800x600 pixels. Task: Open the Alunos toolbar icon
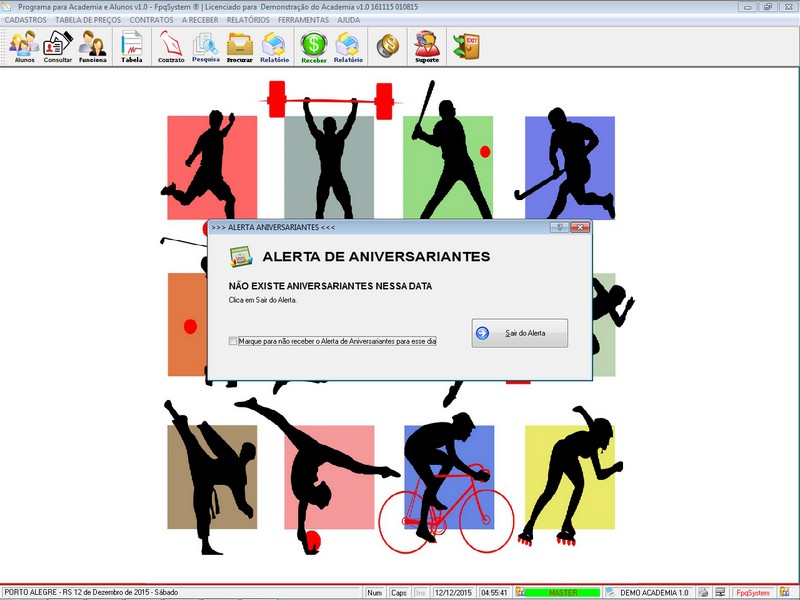pyautogui.click(x=24, y=46)
